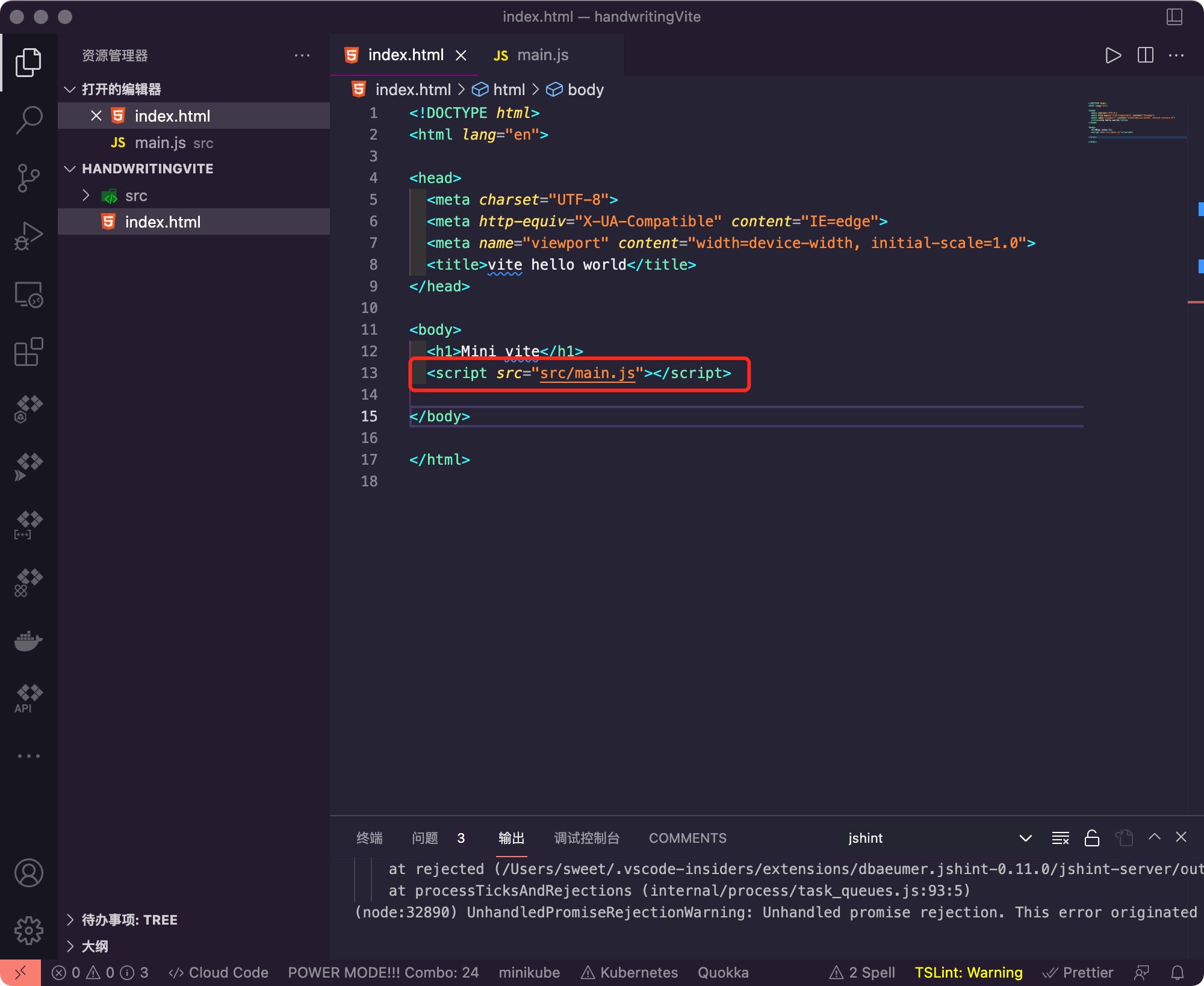Open Explorer panel more actions ellipsis
The width and height of the screenshot is (1204, 986).
pos(302,55)
